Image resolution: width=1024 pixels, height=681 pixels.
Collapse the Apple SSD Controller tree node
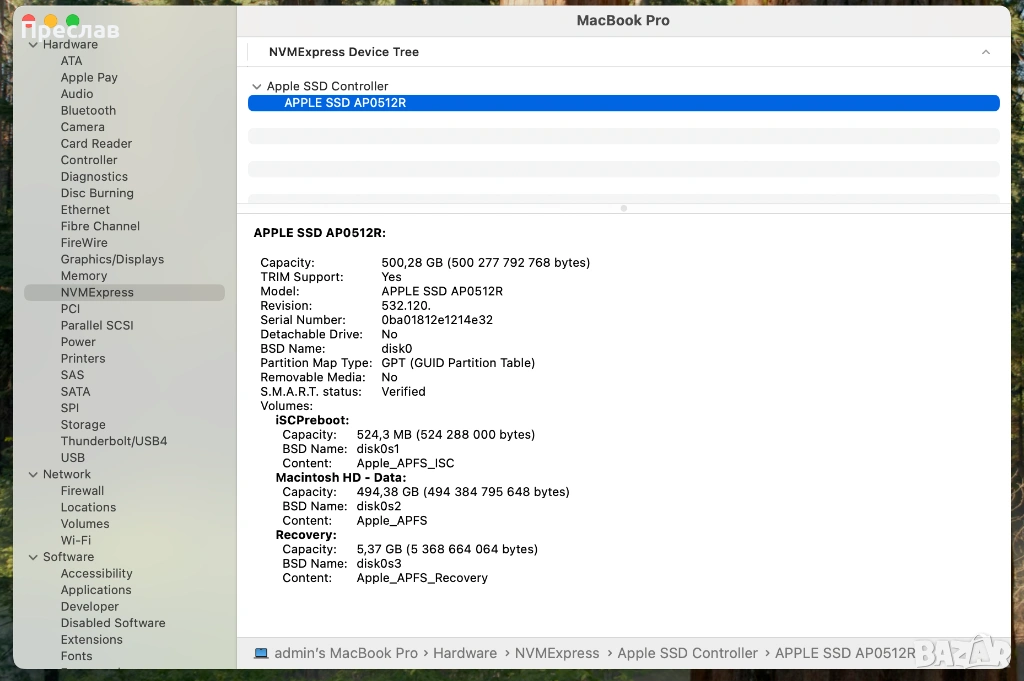pos(257,87)
